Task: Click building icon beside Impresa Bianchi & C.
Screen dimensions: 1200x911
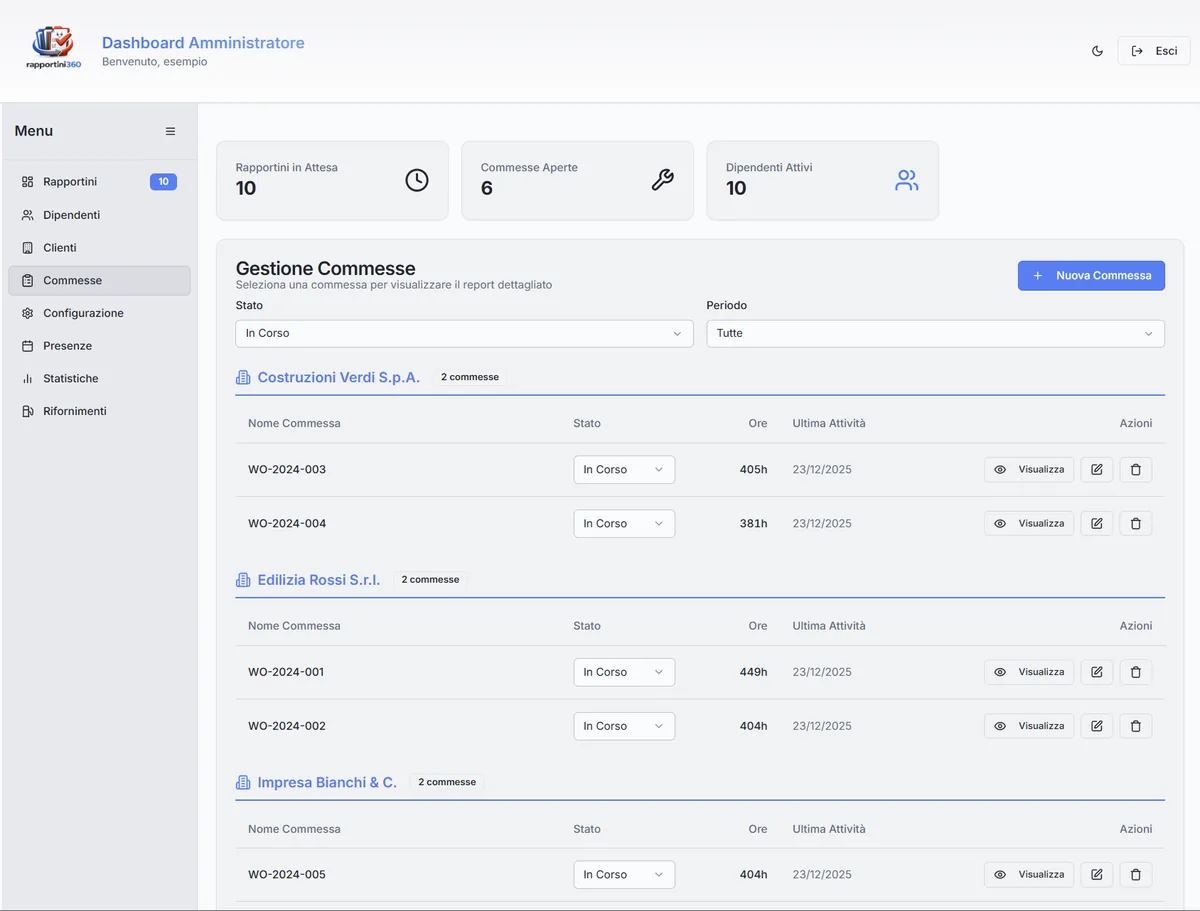Action: [243, 782]
